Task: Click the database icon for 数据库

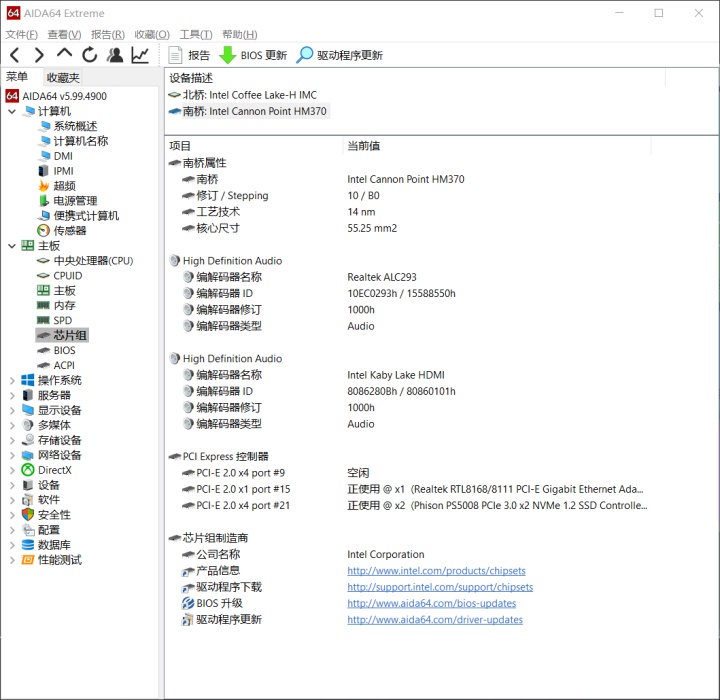Action: click(28, 545)
